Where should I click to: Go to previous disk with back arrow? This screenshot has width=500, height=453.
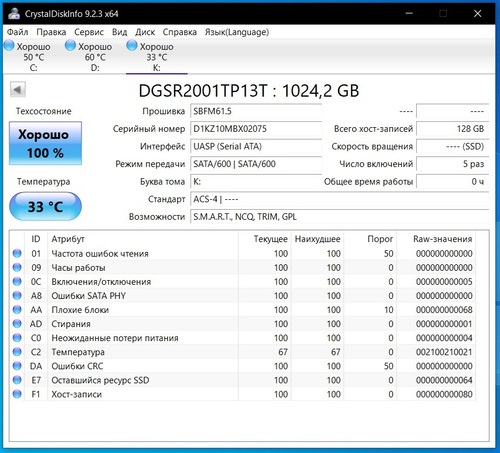(x=18, y=89)
